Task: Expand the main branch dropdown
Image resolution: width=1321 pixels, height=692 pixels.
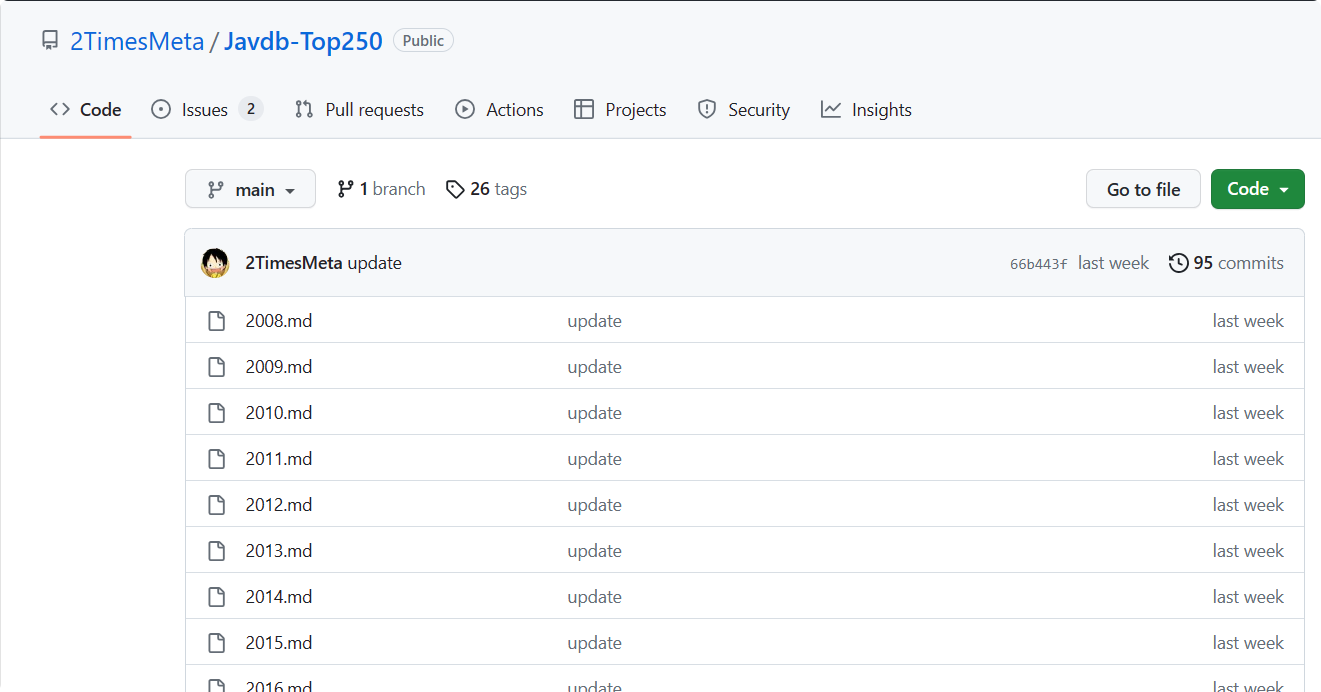Action: click(x=250, y=189)
